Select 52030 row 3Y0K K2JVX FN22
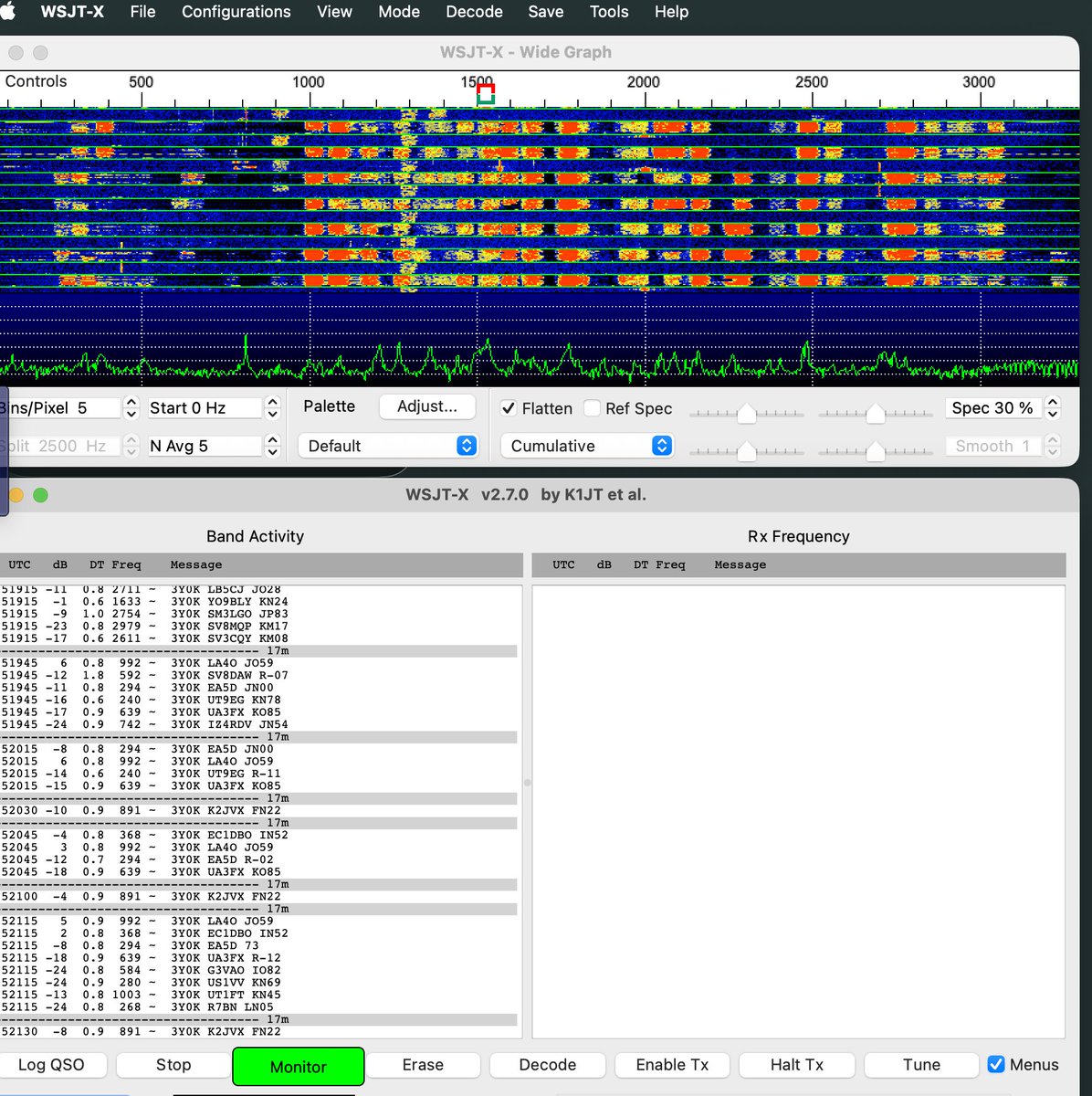1092x1096 pixels. pyautogui.click(x=260, y=811)
